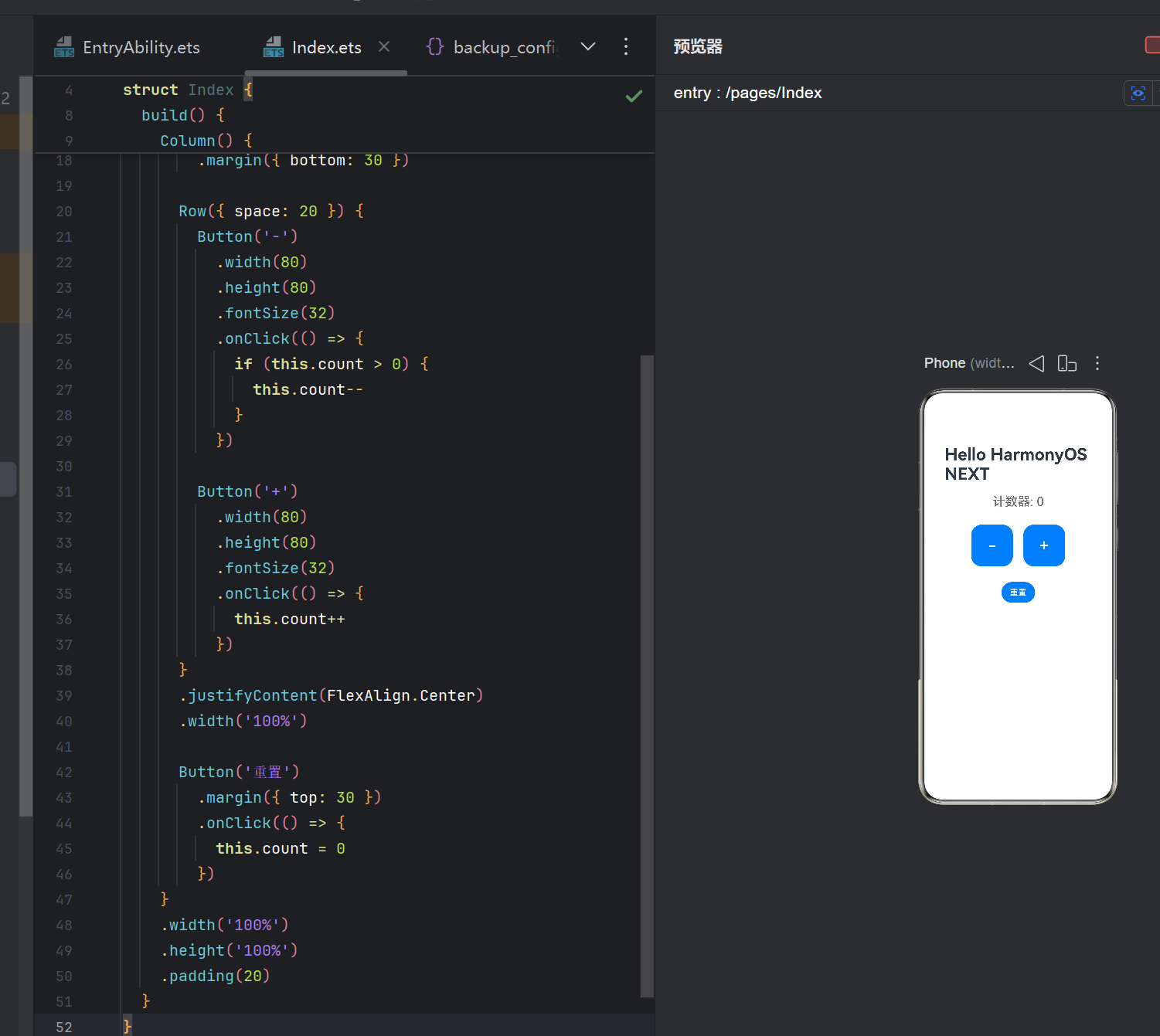Click the previewer back triangle icon

coord(1036,363)
